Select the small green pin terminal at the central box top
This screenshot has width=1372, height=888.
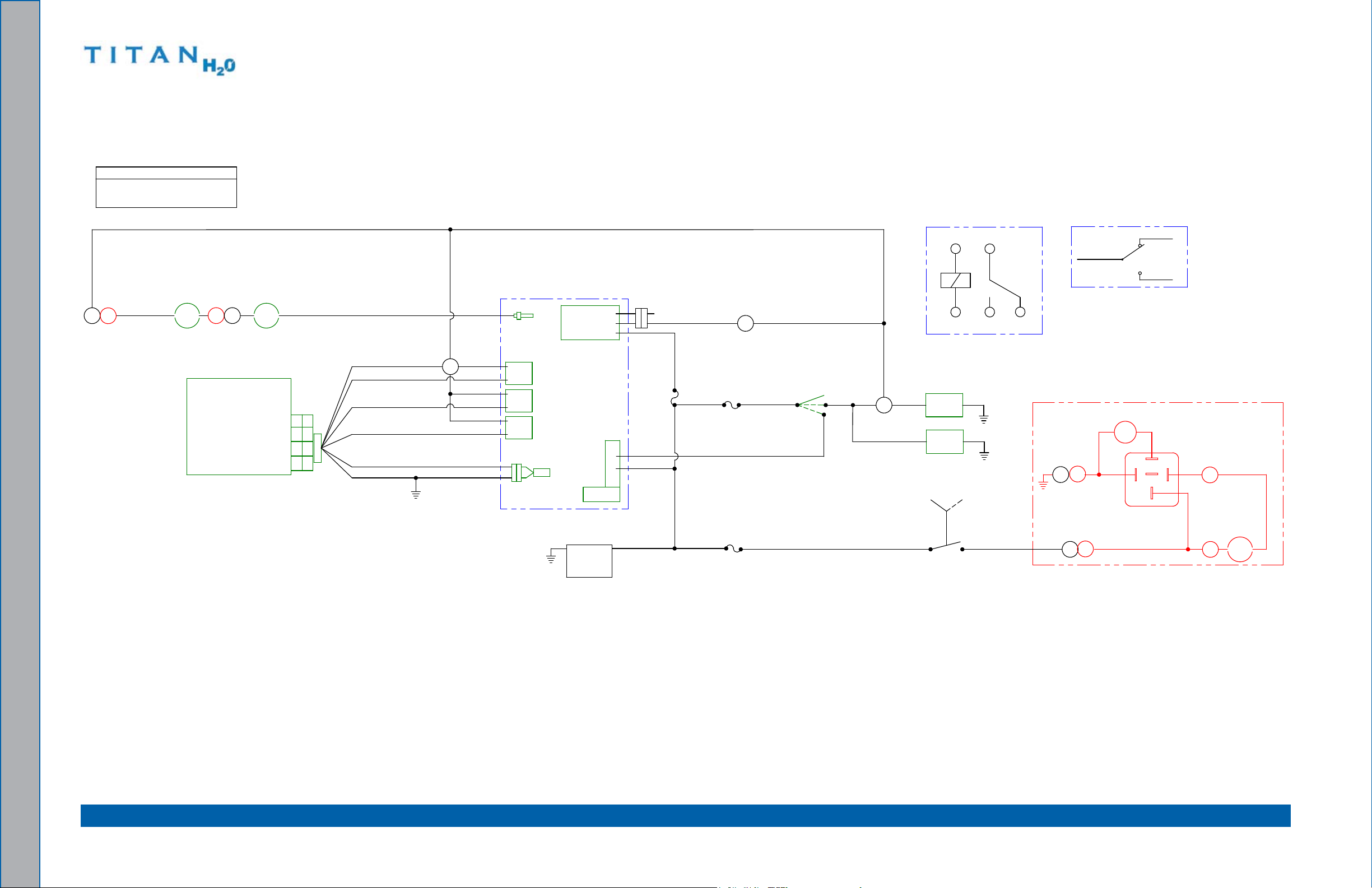(x=523, y=315)
